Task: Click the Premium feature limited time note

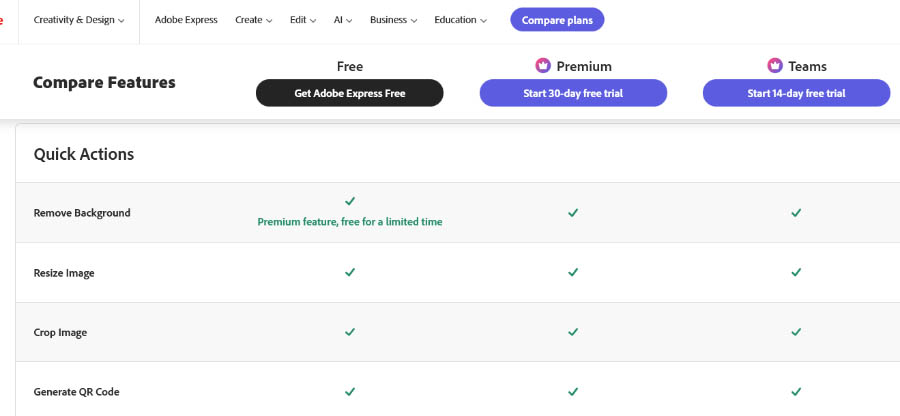Action: [350, 222]
